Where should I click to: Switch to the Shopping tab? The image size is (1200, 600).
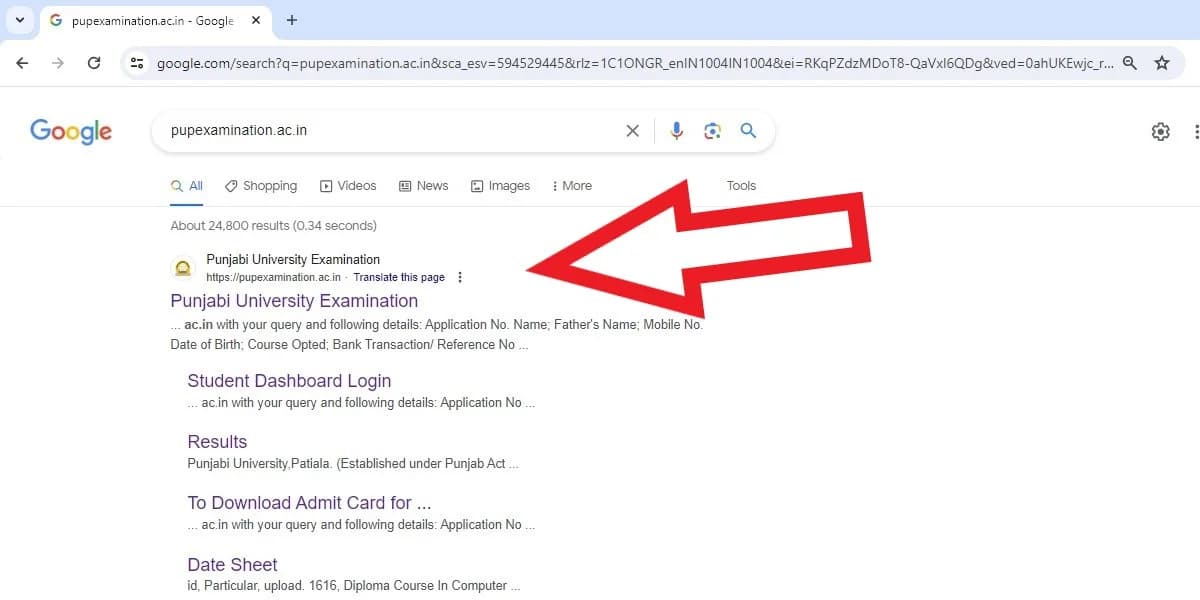point(261,186)
